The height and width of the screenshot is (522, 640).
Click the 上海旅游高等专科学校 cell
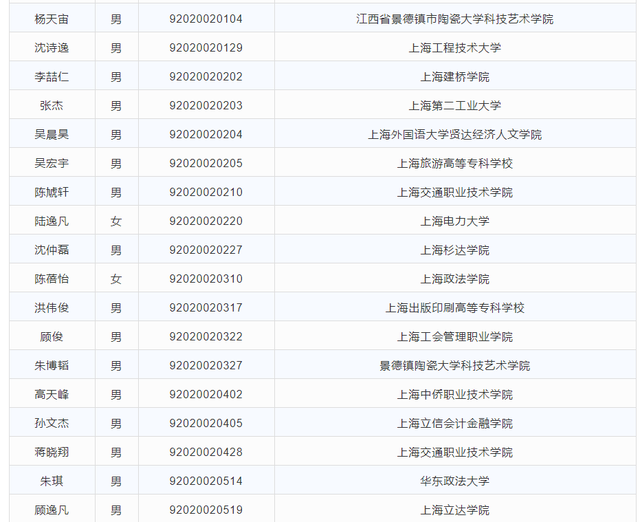coord(455,164)
